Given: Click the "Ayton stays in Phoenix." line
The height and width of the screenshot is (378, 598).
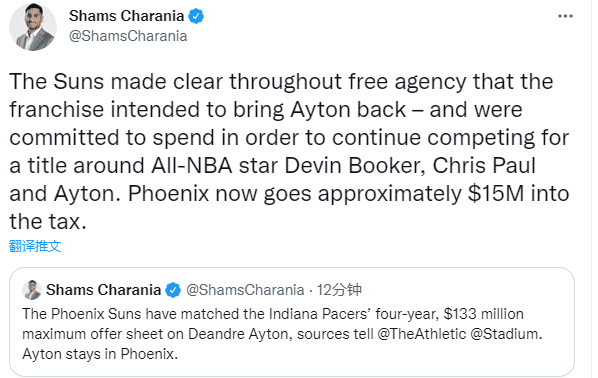Looking at the screenshot, I should pos(100,354).
